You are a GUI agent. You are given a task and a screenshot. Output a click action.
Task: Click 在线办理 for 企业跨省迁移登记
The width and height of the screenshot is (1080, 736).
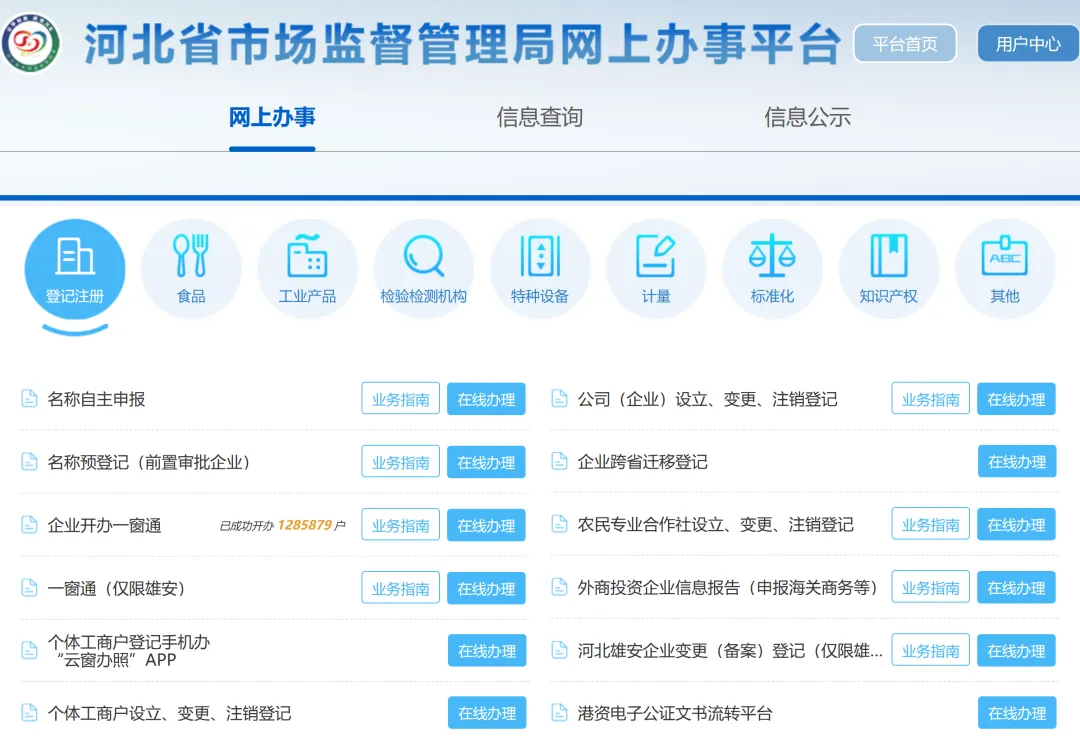pos(1017,462)
